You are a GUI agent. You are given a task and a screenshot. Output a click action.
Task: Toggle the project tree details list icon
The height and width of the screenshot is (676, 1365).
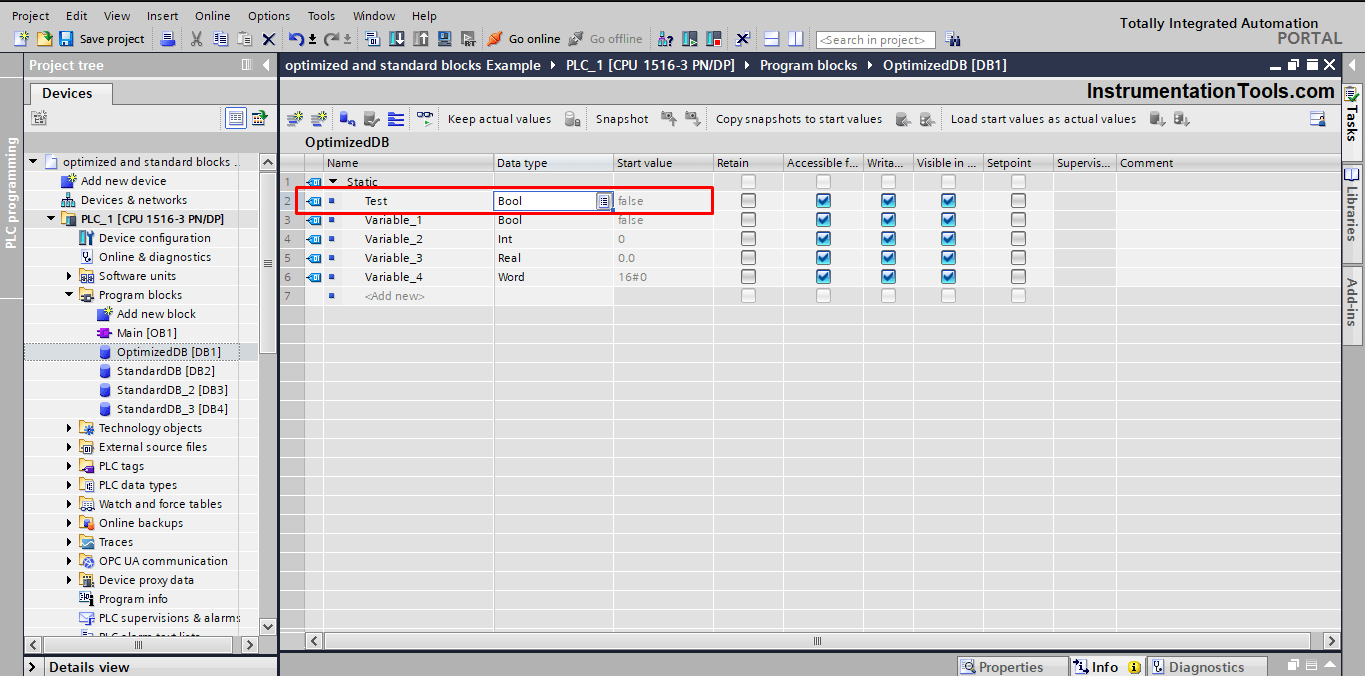pos(236,118)
